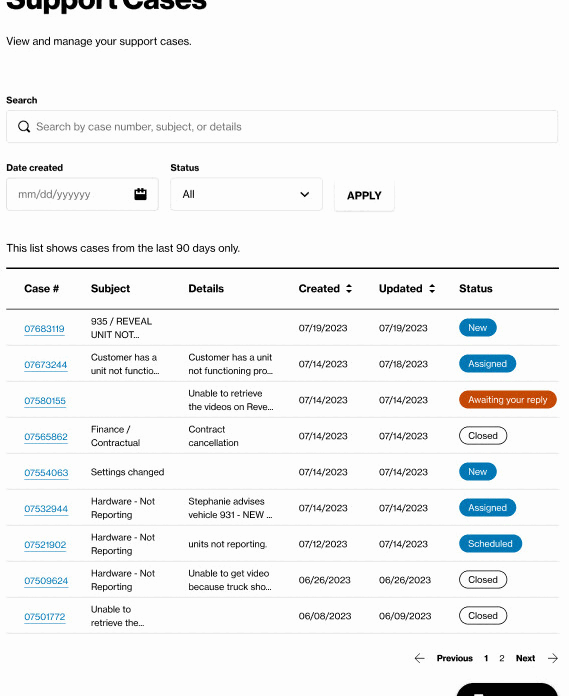Click details 'Customer has a unit not functioning pro...'
This screenshot has width=569, height=696.
[231, 364]
